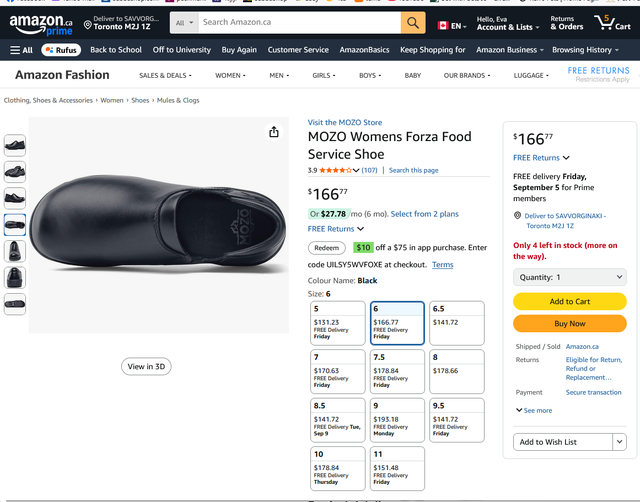
Task: Click Search this page link
Action: 413,170
